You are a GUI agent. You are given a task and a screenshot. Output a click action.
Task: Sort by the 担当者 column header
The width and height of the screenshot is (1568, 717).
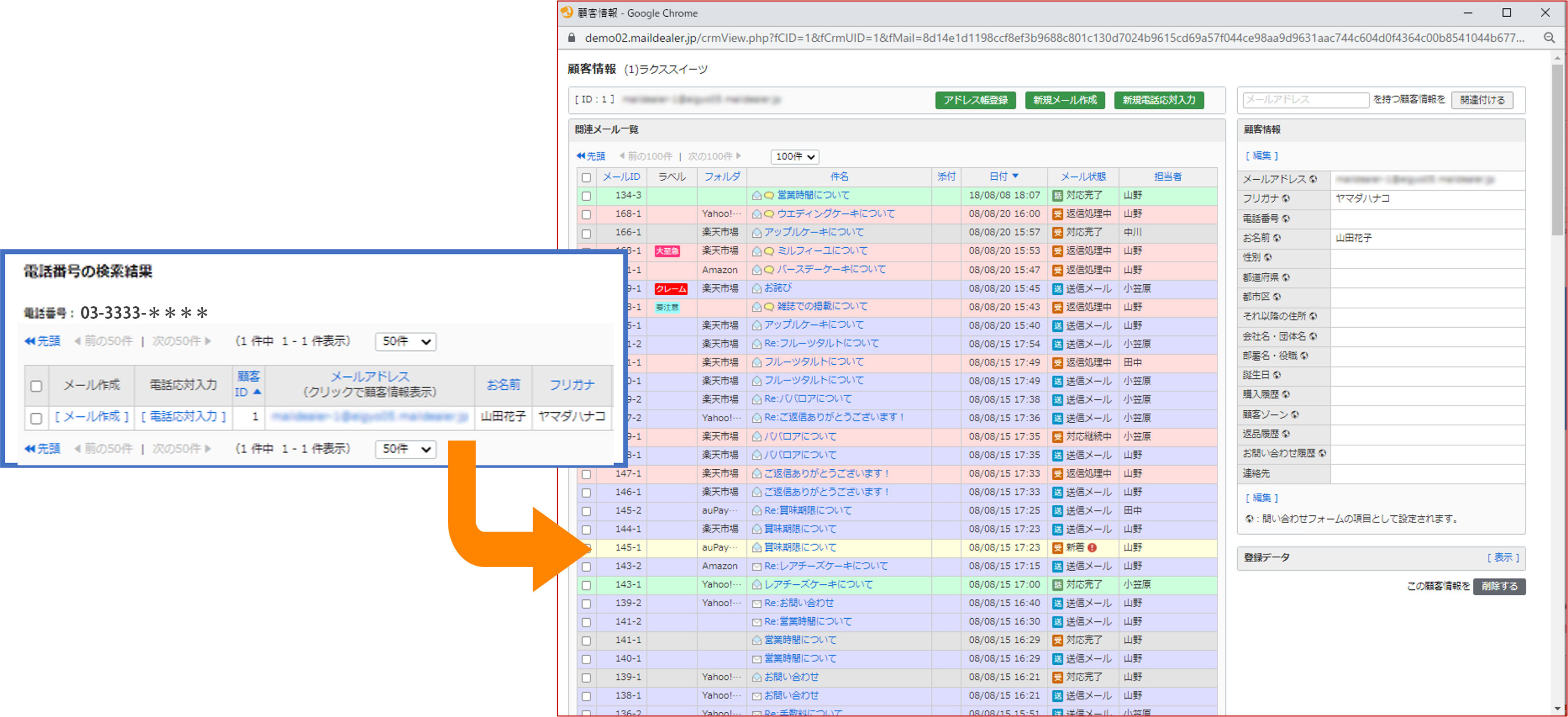click(x=1168, y=177)
